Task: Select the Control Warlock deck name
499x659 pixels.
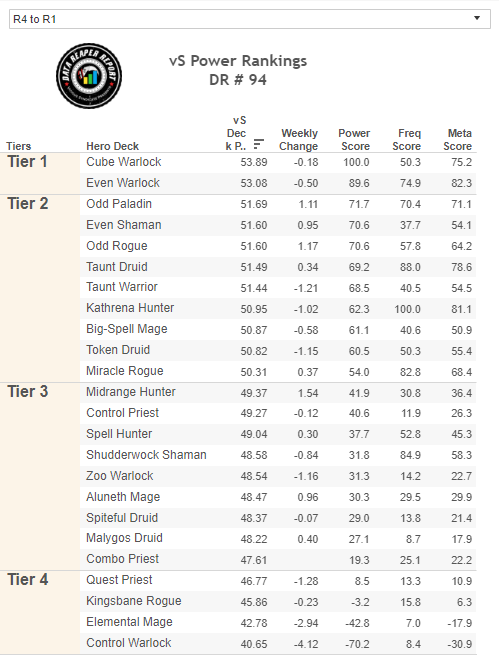Action: click(129, 643)
